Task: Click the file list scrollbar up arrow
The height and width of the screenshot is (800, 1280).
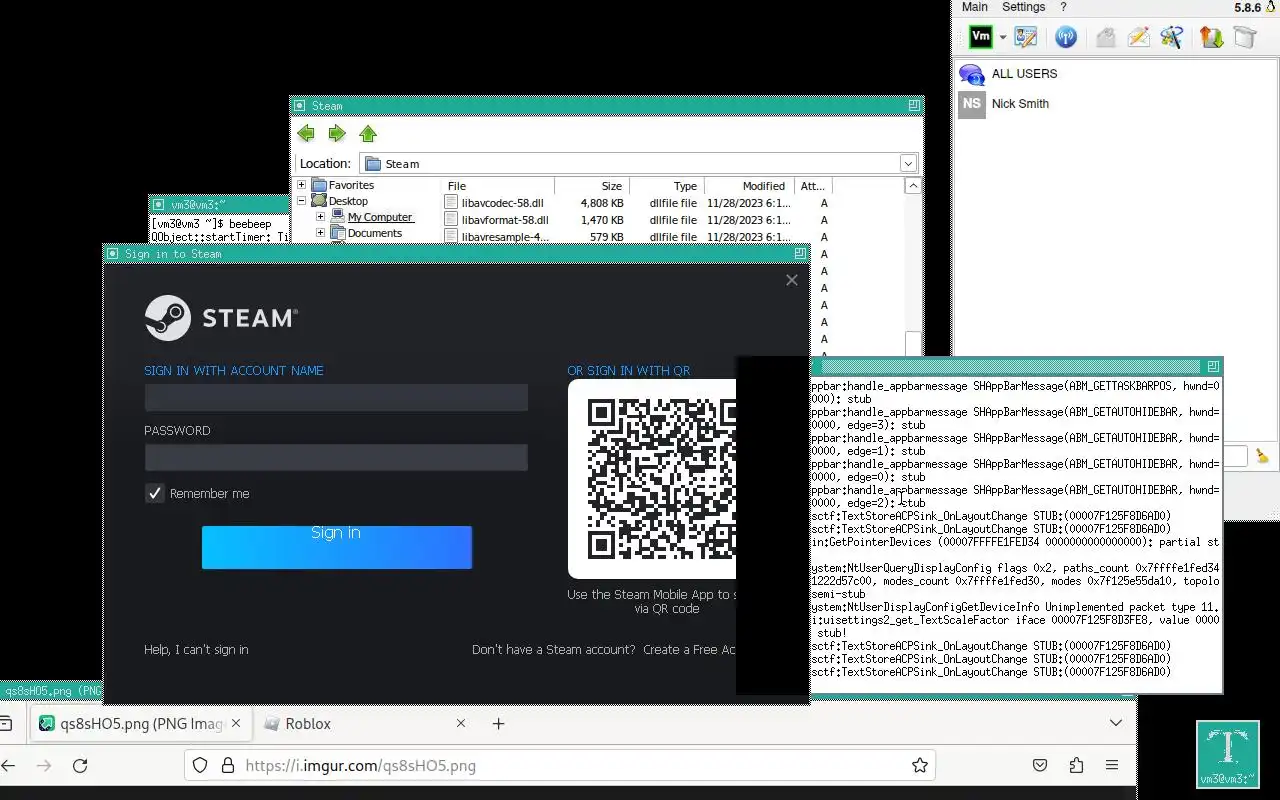Action: pyautogui.click(x=912, y=186)
